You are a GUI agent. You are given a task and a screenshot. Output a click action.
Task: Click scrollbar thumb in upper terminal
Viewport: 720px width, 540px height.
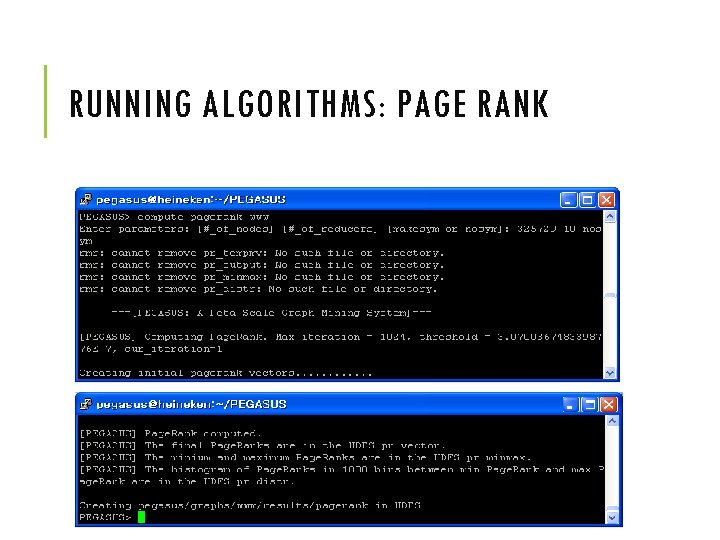pos(610,295)
